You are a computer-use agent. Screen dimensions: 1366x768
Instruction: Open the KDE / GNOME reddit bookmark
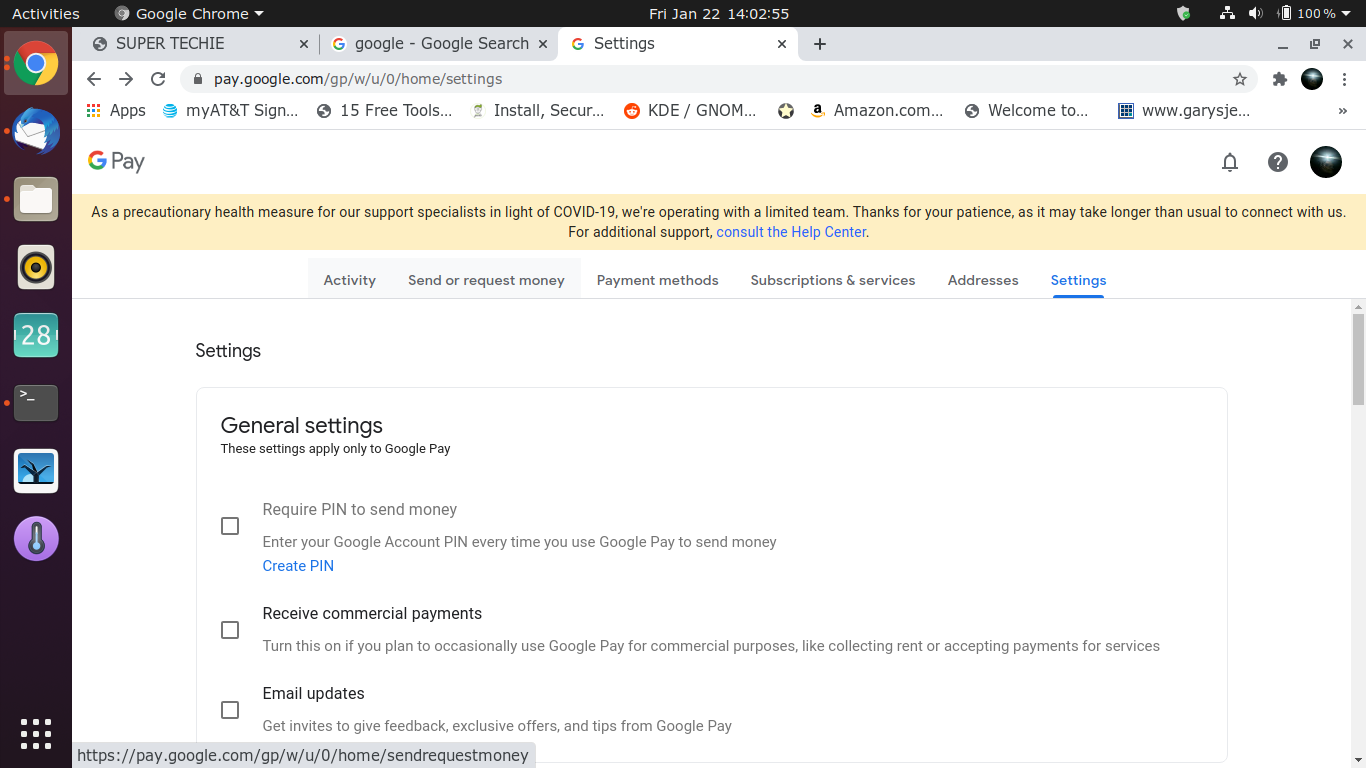690,111
